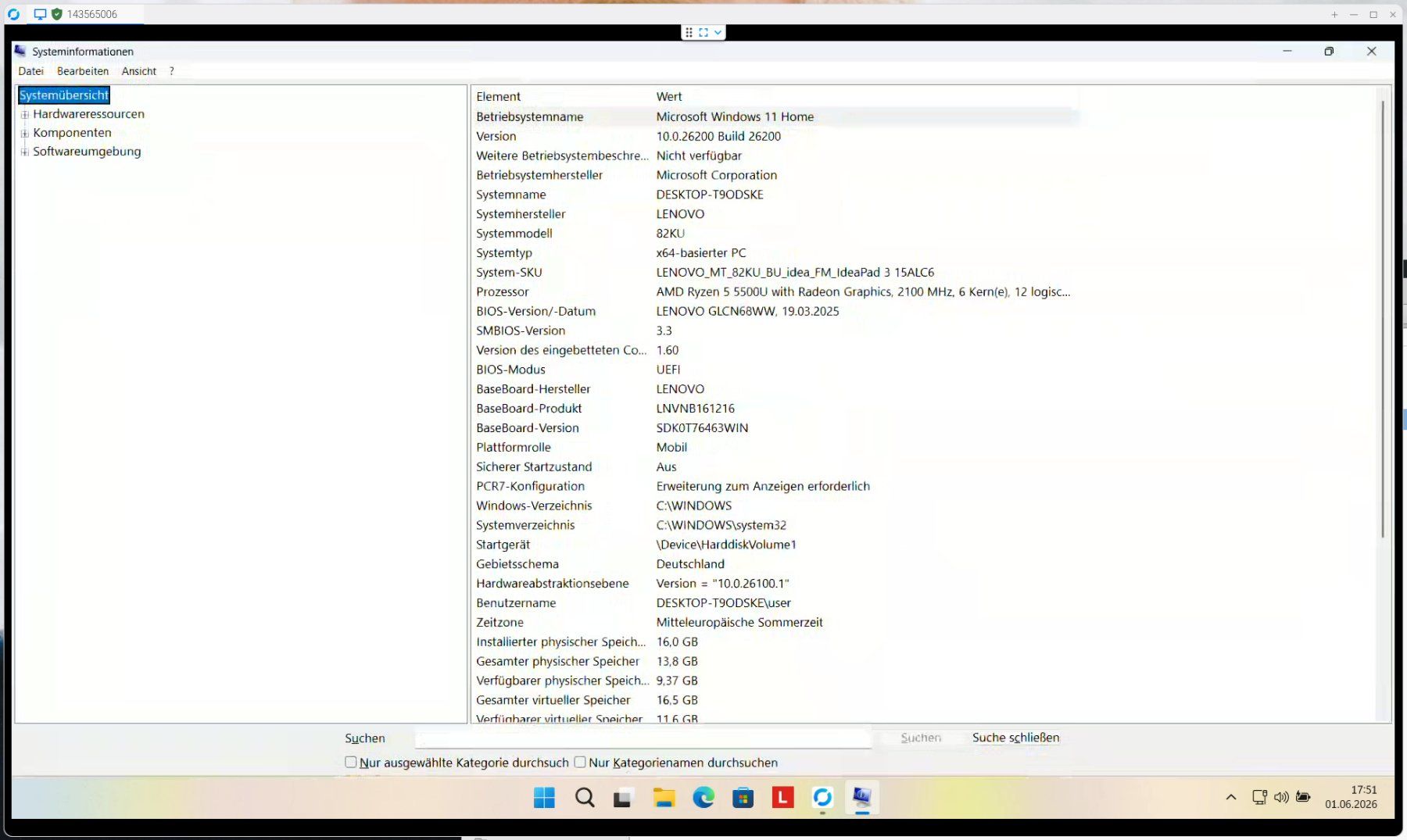Select the Systemmodell 82KU row
Viewport: 1407px width, 840px height.
[x=775, y=234]
